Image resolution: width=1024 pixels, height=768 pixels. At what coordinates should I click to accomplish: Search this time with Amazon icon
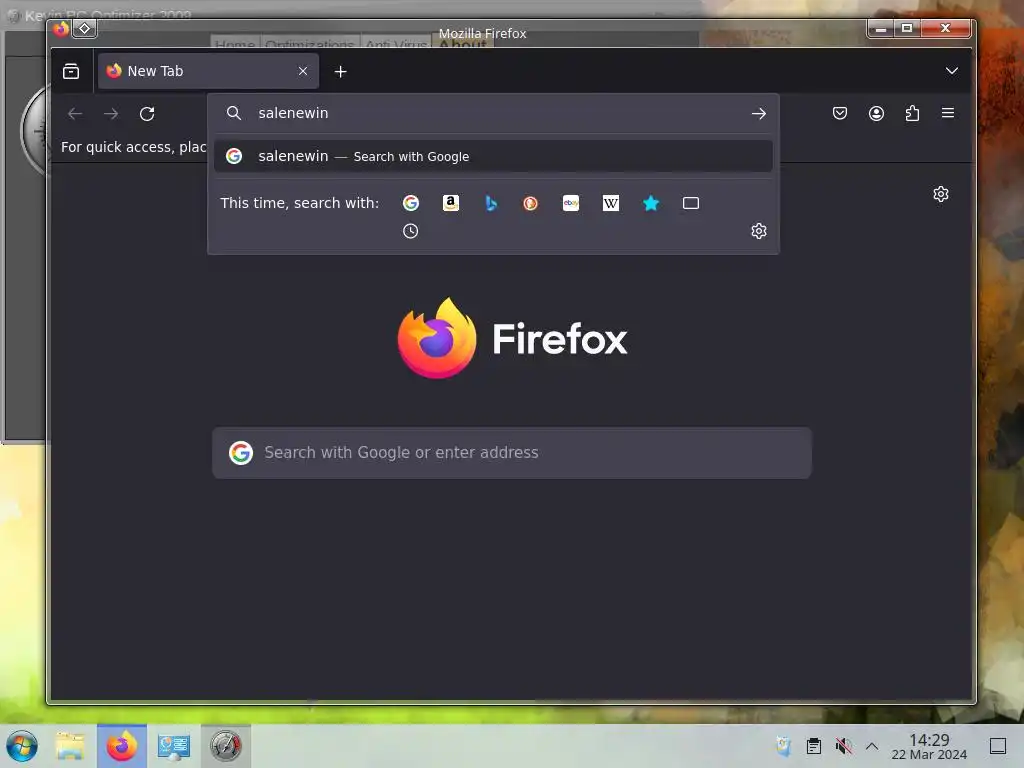451,203
